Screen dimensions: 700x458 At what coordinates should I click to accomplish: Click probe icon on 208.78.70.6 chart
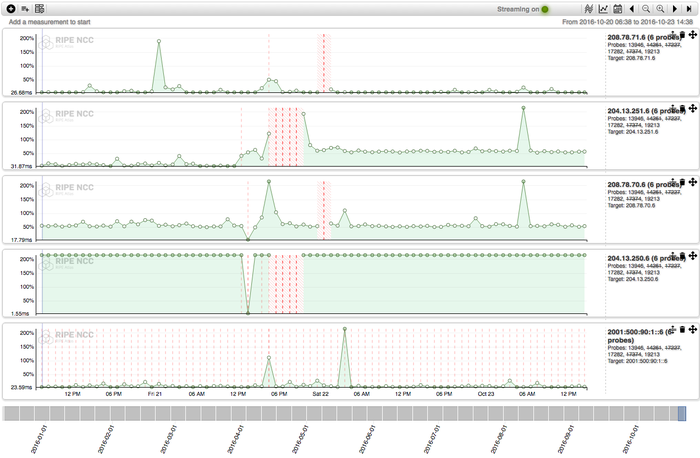pos(673,182)
